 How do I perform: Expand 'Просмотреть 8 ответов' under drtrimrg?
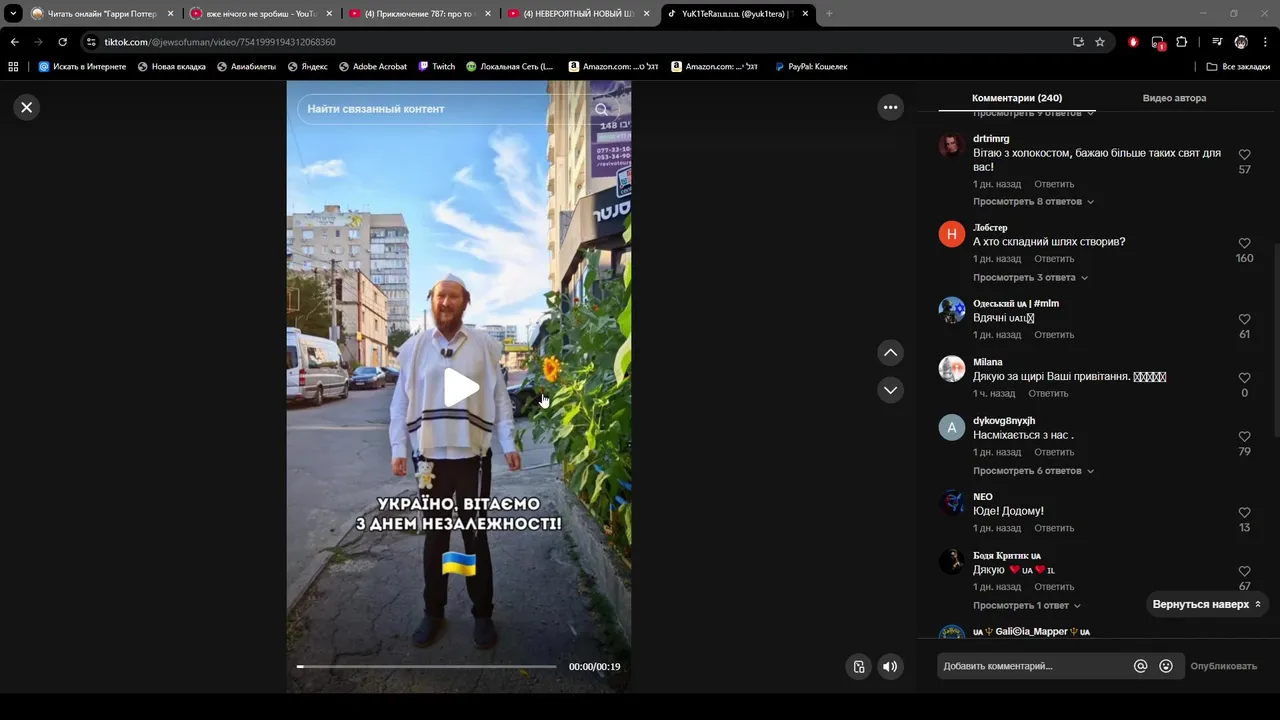tap(1033, 202)
